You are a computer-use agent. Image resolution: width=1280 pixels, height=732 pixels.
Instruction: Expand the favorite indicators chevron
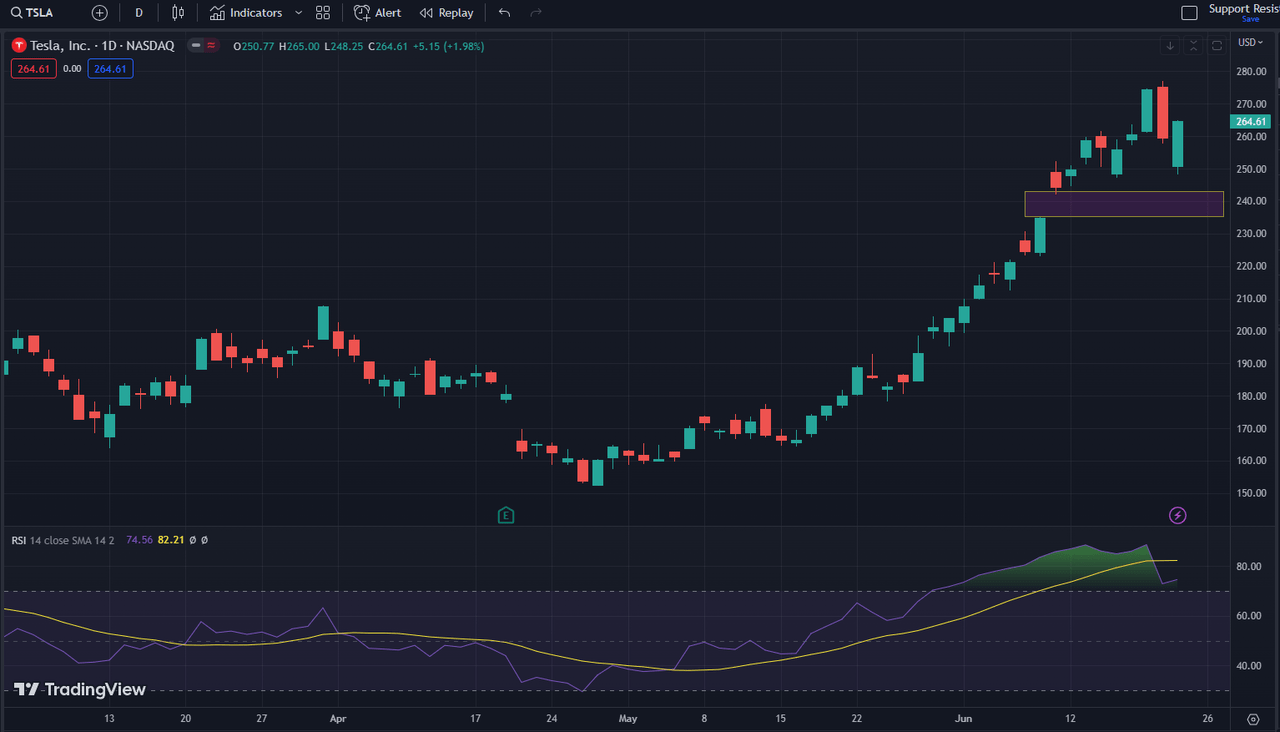coord(298,13)
